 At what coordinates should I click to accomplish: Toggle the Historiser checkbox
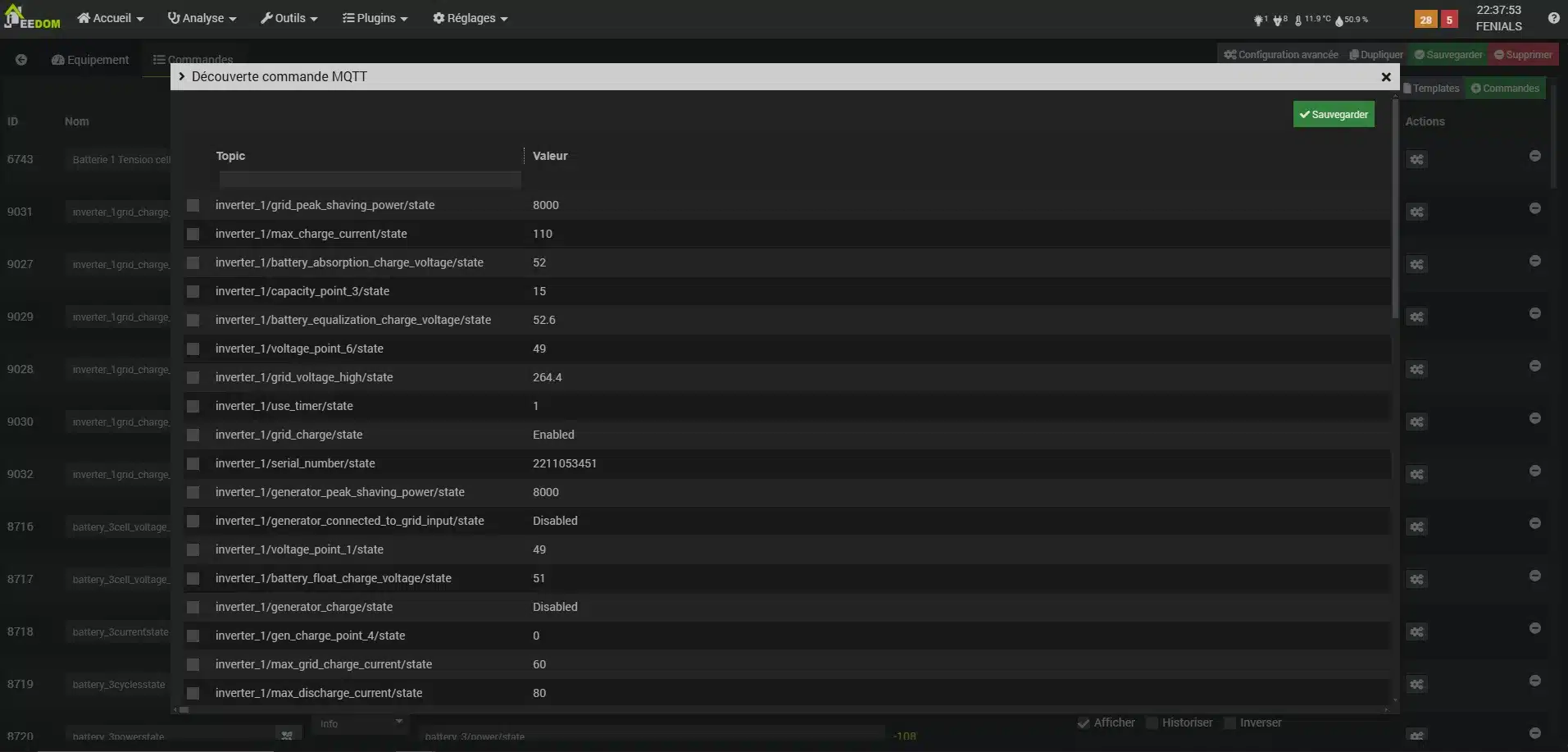tap(1152, 722)
